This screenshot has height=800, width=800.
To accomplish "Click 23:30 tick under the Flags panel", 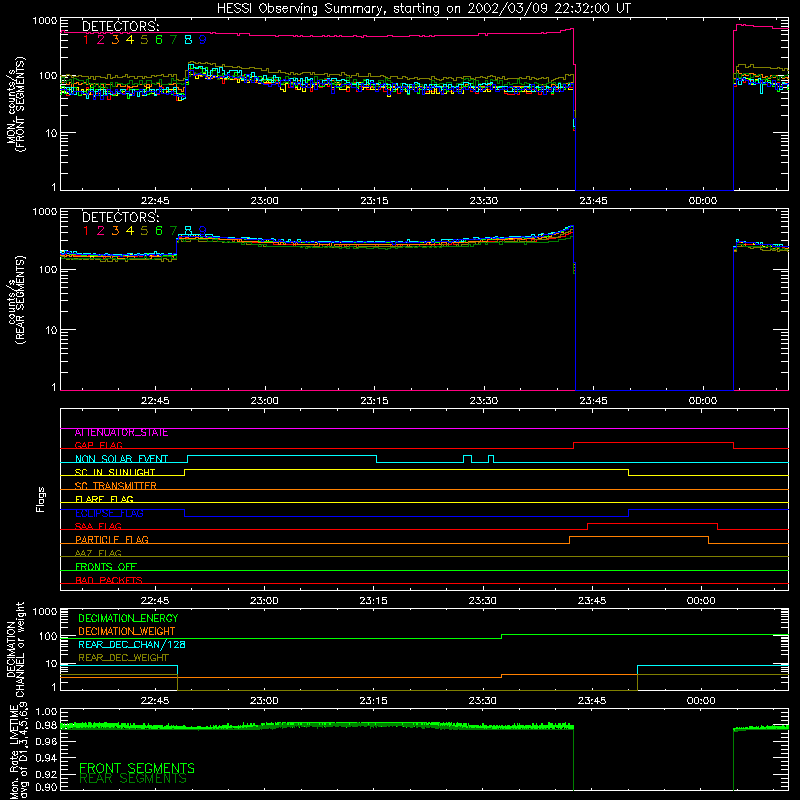I will (x=483, y=601).
